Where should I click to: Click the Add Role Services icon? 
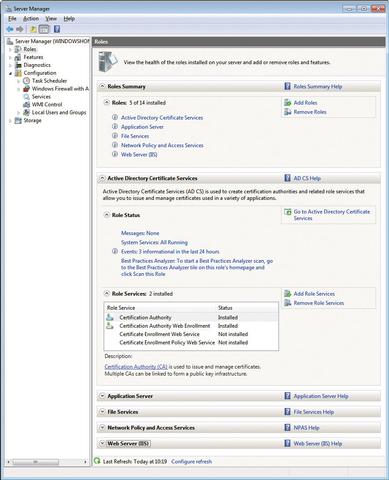pyautogui.click(x=287, y=294)
